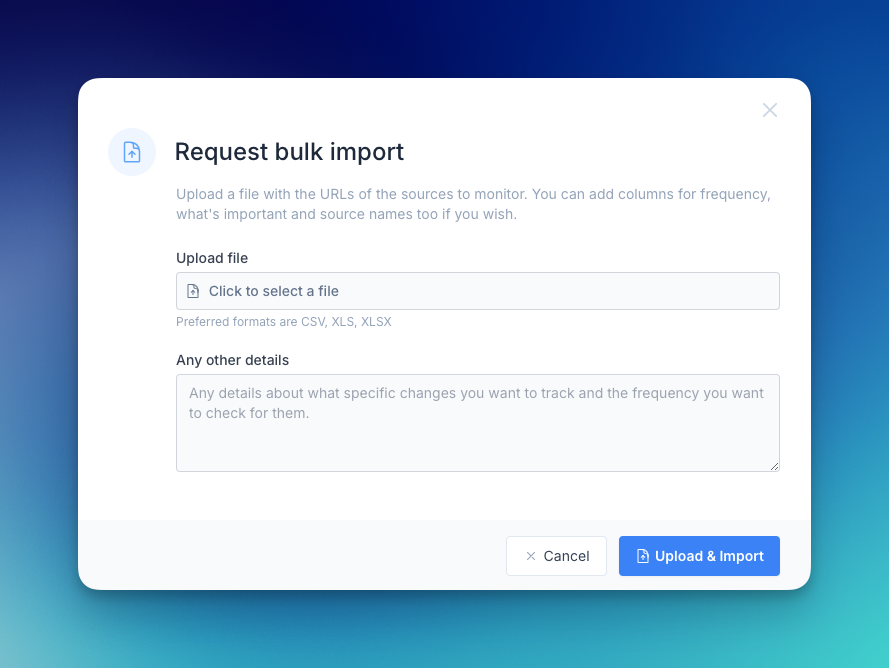This screenshot has height=668, width=889.
Task: Focus the Any other details textarea
Action: pos(477,440)
